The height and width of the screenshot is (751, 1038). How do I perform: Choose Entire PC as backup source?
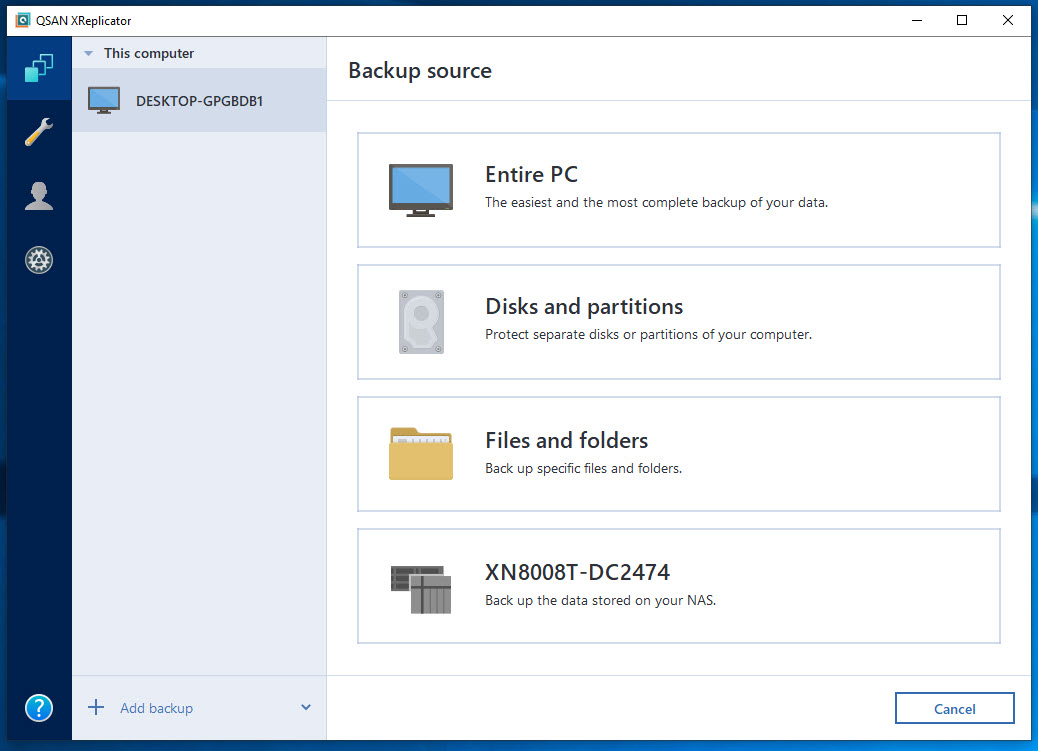(x=679, y=190)
